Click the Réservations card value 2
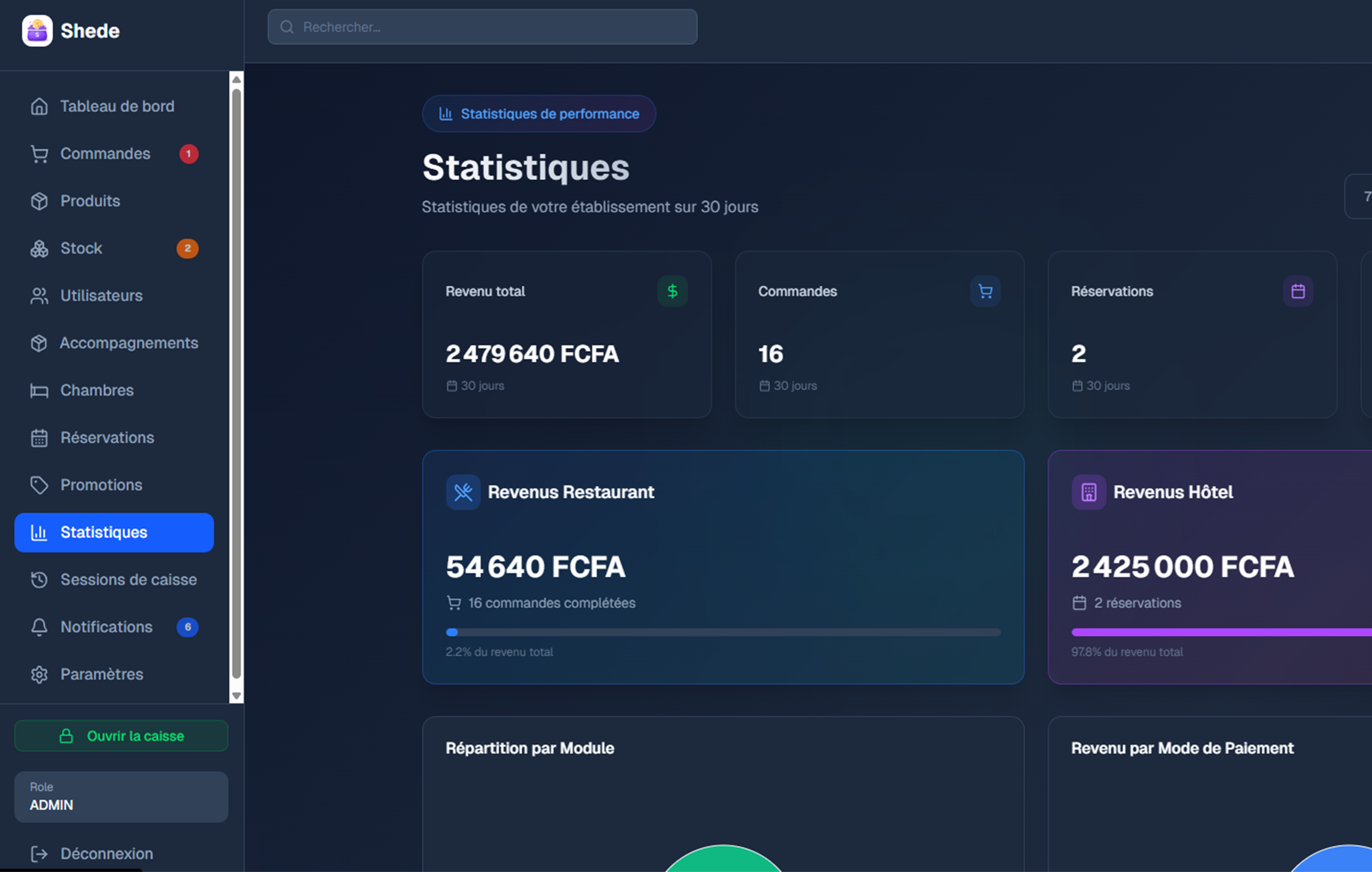Screen dimensions: 1372x872 [x=1078, y=353]
